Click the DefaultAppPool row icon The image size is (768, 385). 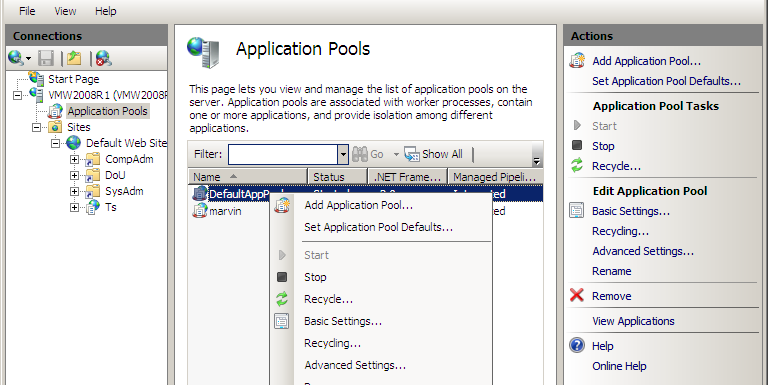pos(200,194)
